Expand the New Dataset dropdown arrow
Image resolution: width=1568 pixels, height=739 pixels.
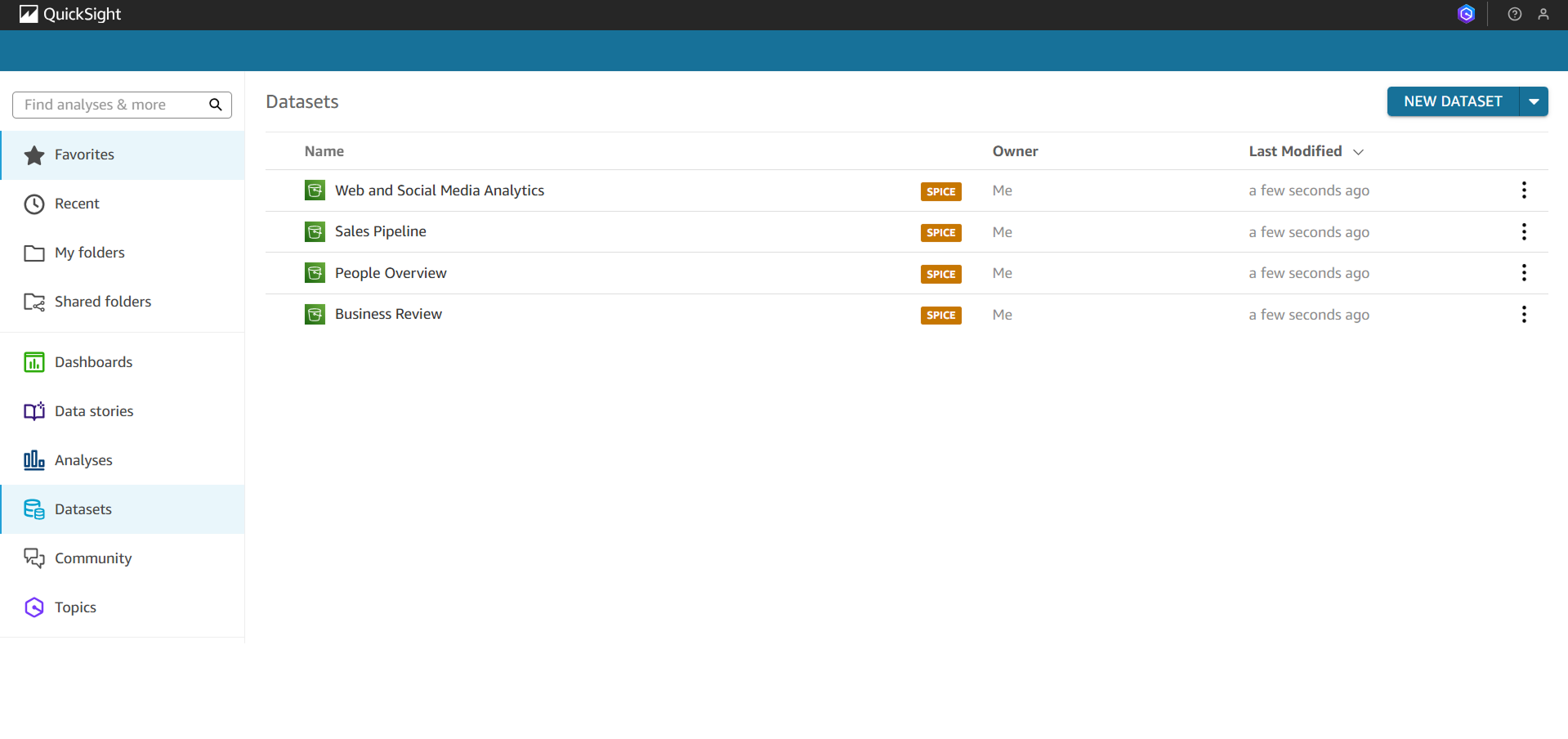pyautogui.click(x=1534, y=102)
